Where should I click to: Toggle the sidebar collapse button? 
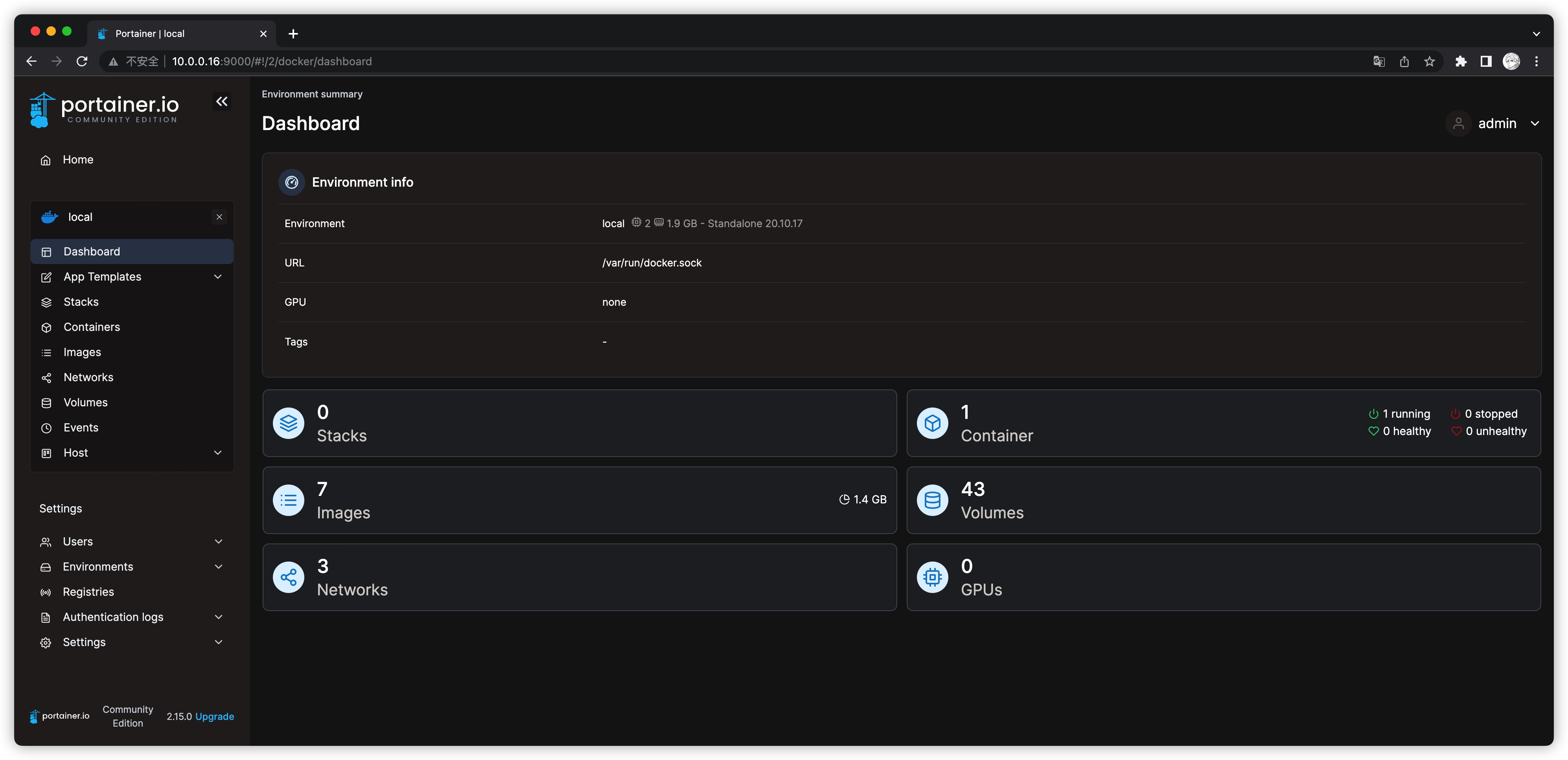tap(222, 101)
